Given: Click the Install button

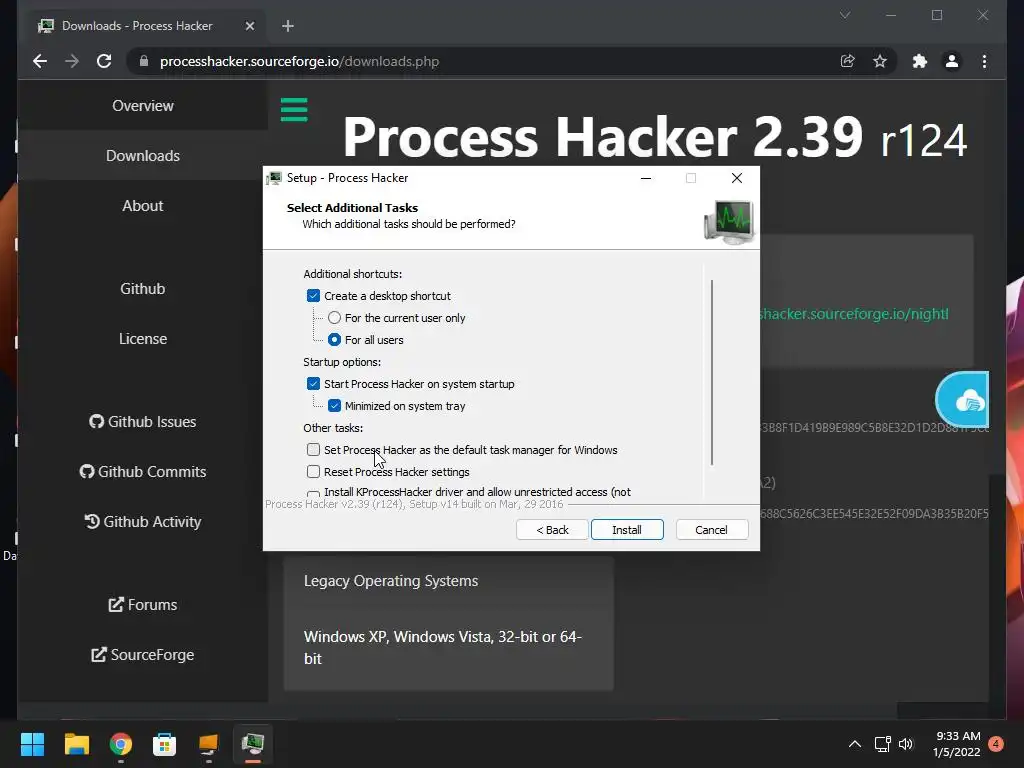Looking at the screenshot, I should tap(627, 530).
